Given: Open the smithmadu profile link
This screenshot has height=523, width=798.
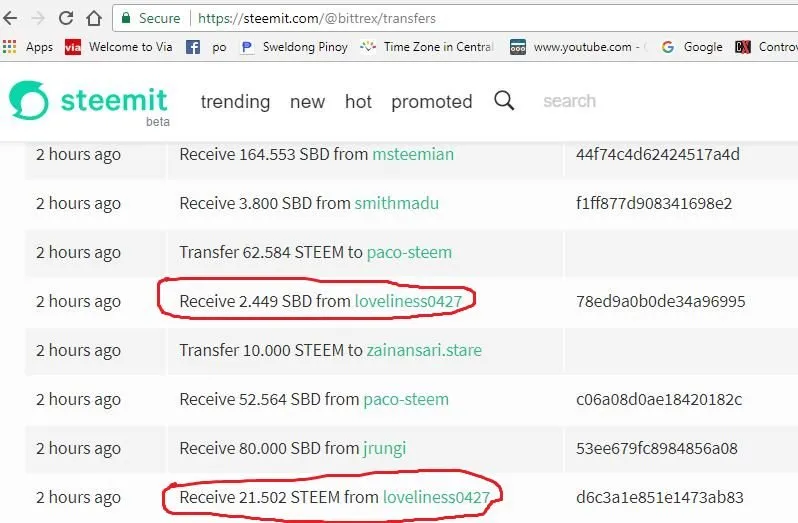Looking at the screenshot, I should [396, 204].
